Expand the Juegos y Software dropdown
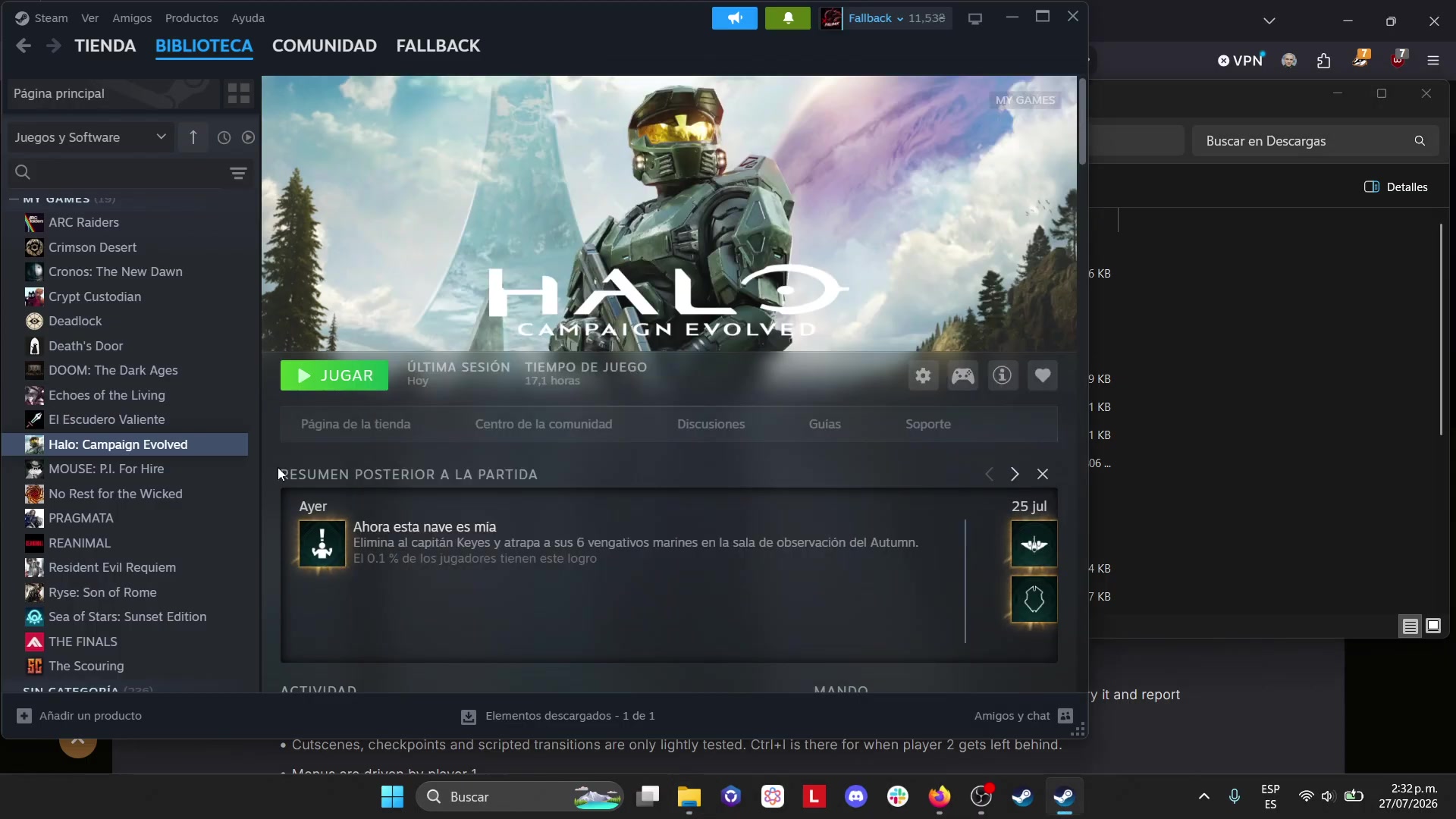1456x819 pixels. (x=90, y=137)
